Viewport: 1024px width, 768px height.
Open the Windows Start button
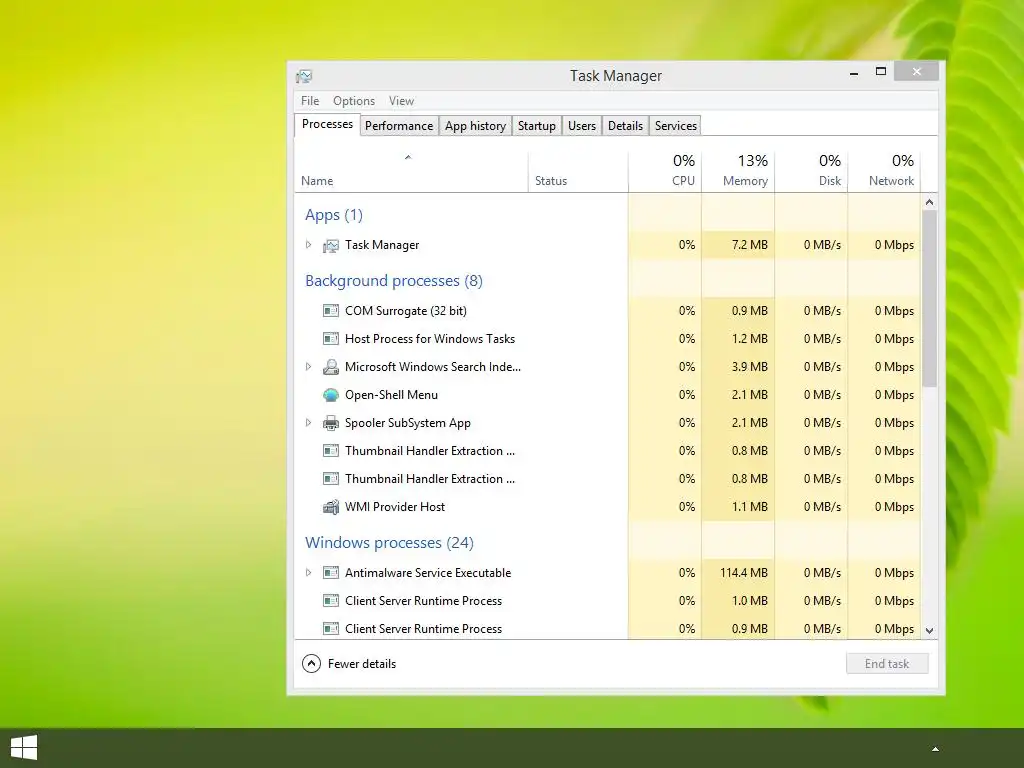(24, 748)
